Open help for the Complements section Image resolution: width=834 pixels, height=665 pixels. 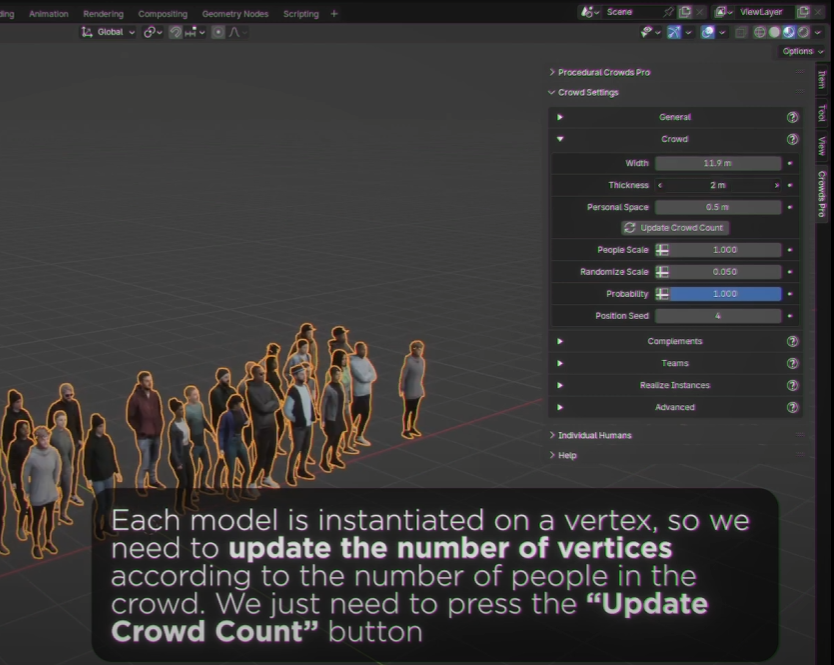(792, 341)
